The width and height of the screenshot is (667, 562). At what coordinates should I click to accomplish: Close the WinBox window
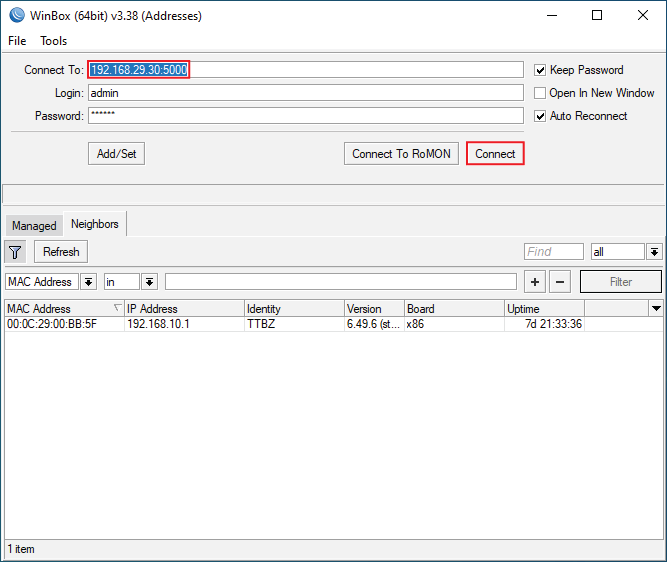click(x=643, y=15)
